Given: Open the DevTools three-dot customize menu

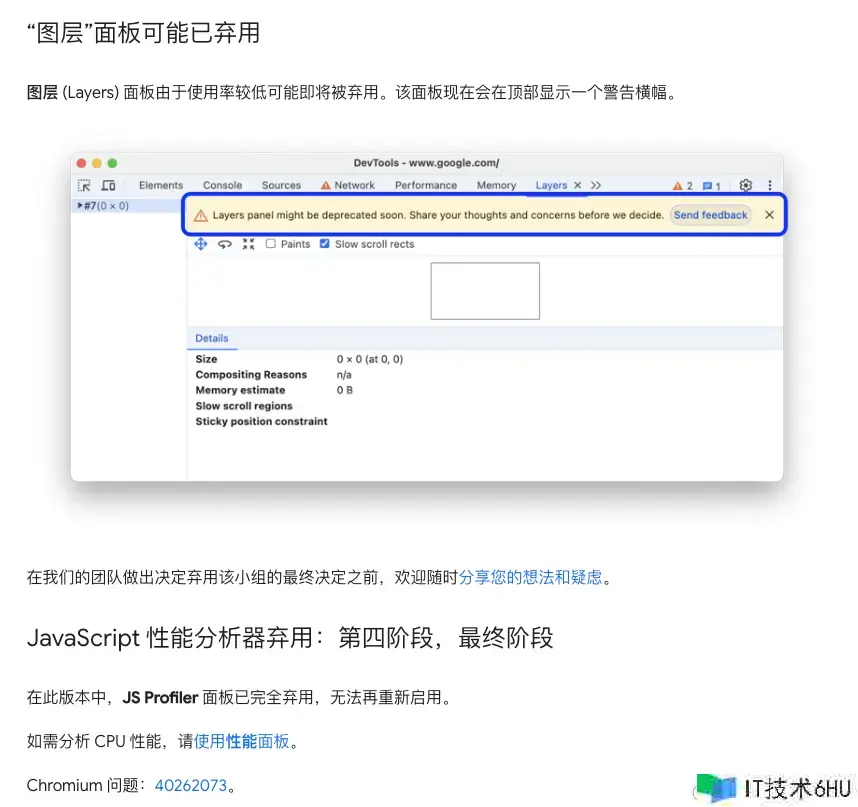Looking at the screenshot, I should (769, 185).
